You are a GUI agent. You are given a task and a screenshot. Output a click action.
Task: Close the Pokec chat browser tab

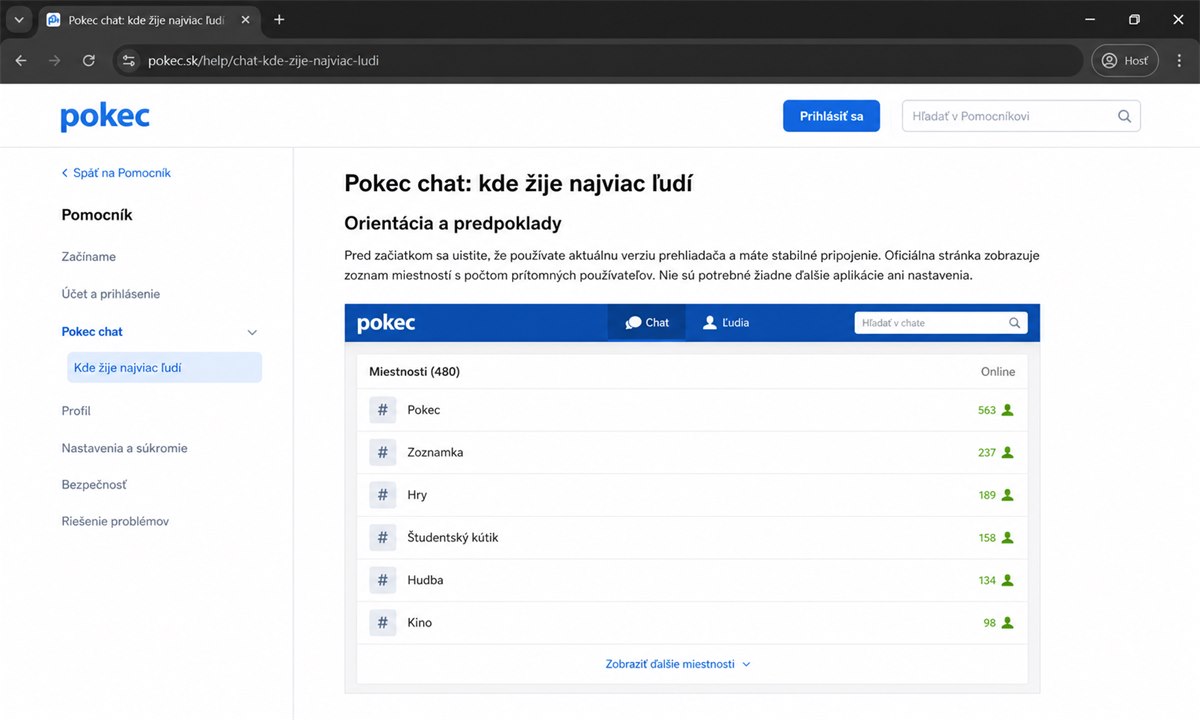(246, 20)
